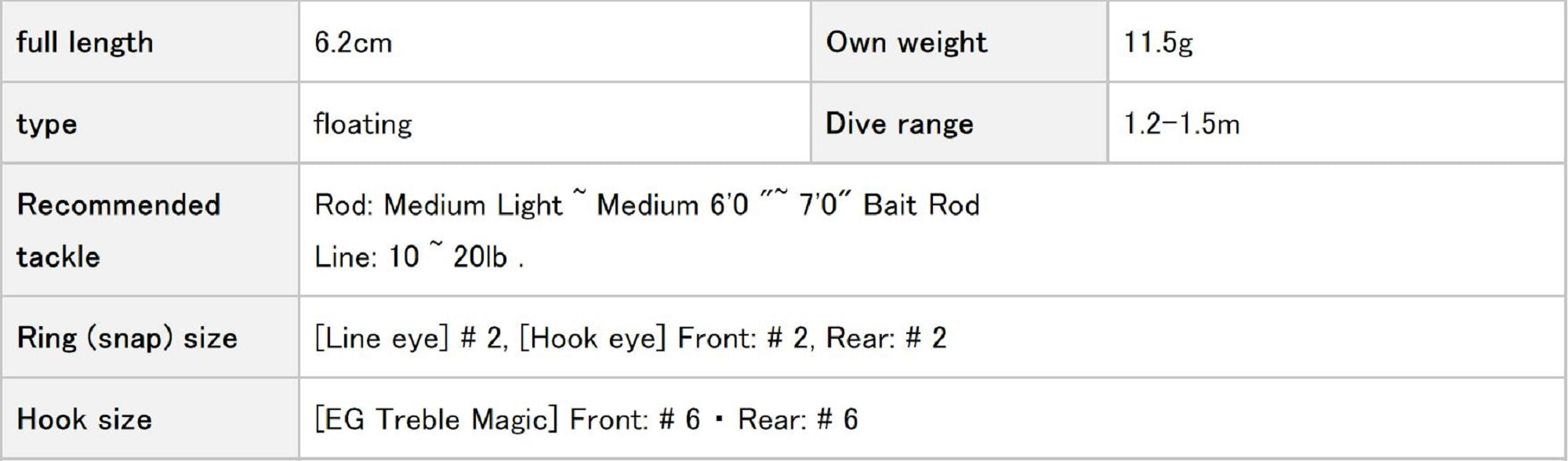Click the "Hook size" label cell
1568x461 pixels.
pyautogui.click(x=84, y=419)
